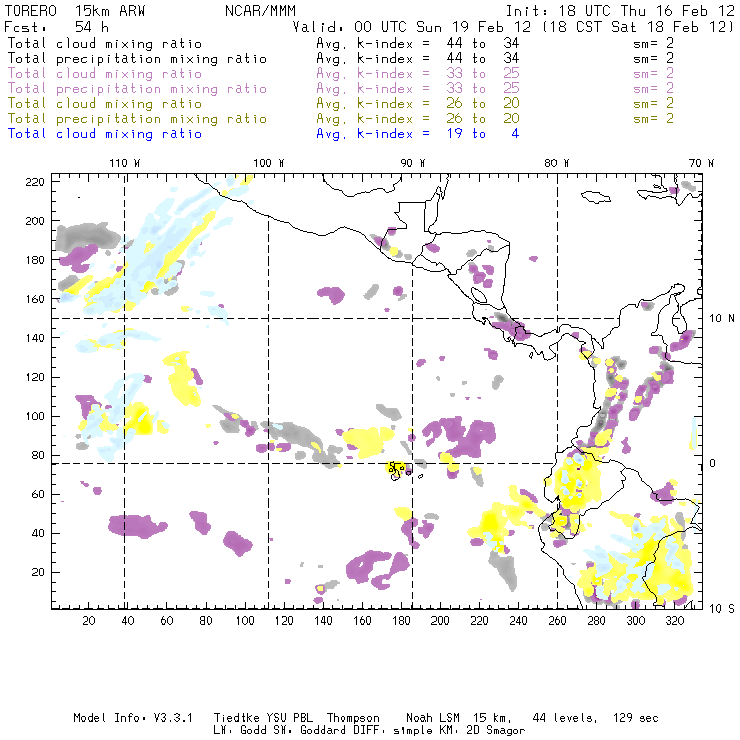Select the "2D Smagor" text in footer

[496, 731]
